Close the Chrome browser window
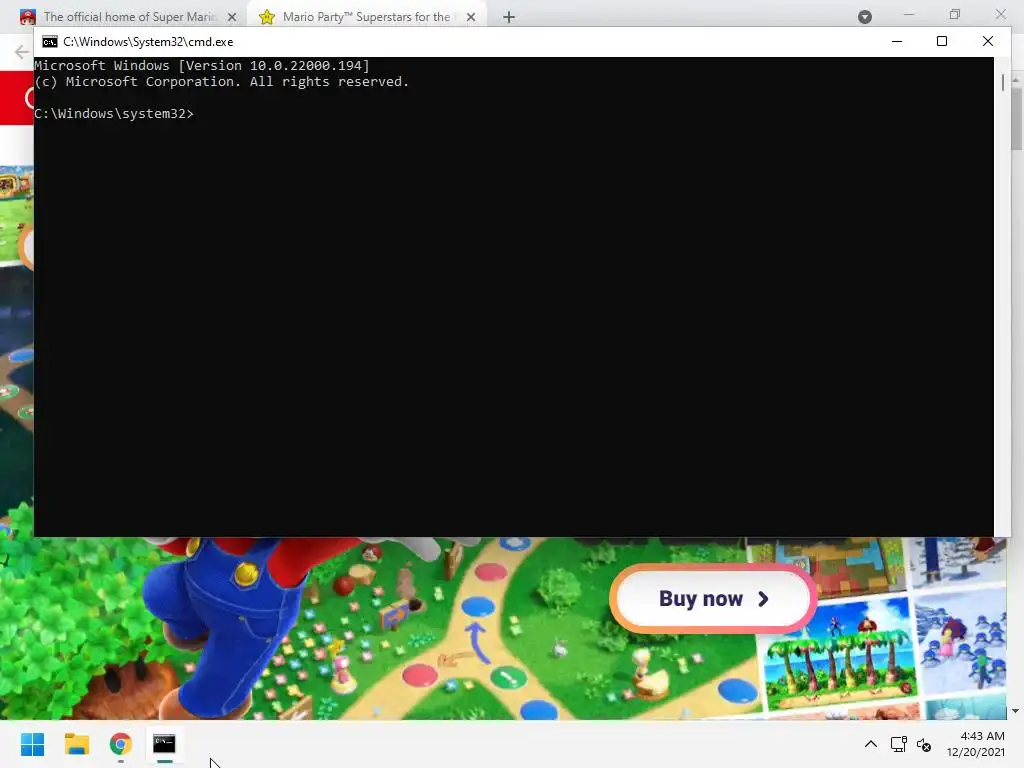Viewport: 1024px width, 768px height. coord(1000,14)
